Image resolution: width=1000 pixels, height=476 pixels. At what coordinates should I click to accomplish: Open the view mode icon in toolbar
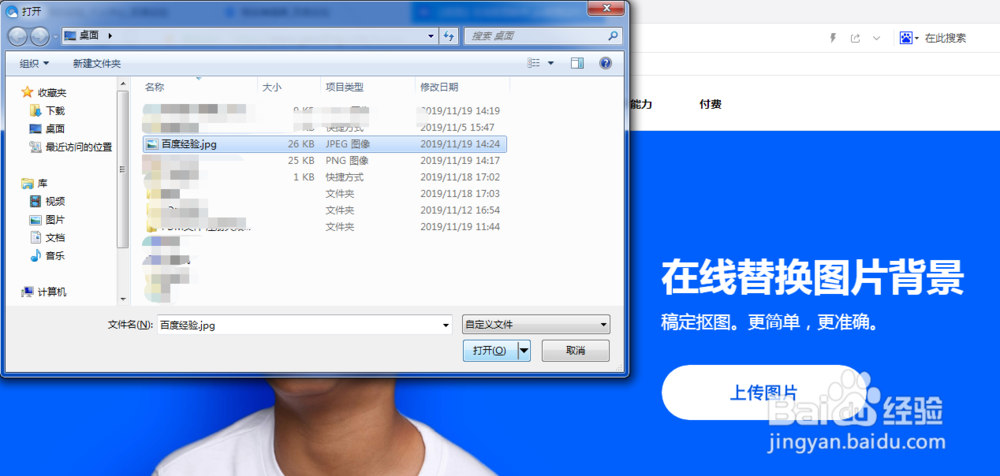[x=534, y=63]
